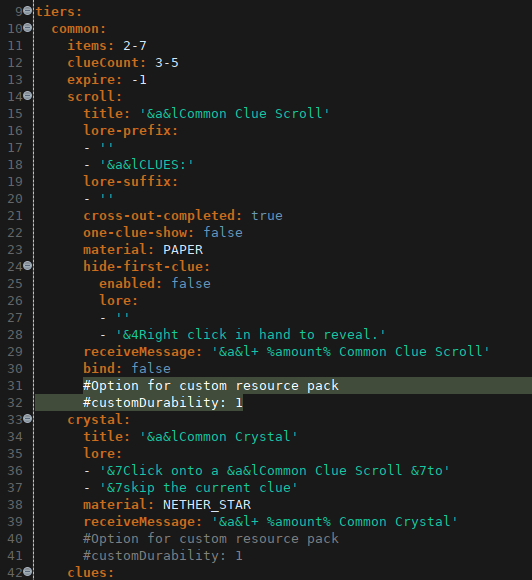
Task: Click the cross-out-completed key
Action: pos(163,216)
